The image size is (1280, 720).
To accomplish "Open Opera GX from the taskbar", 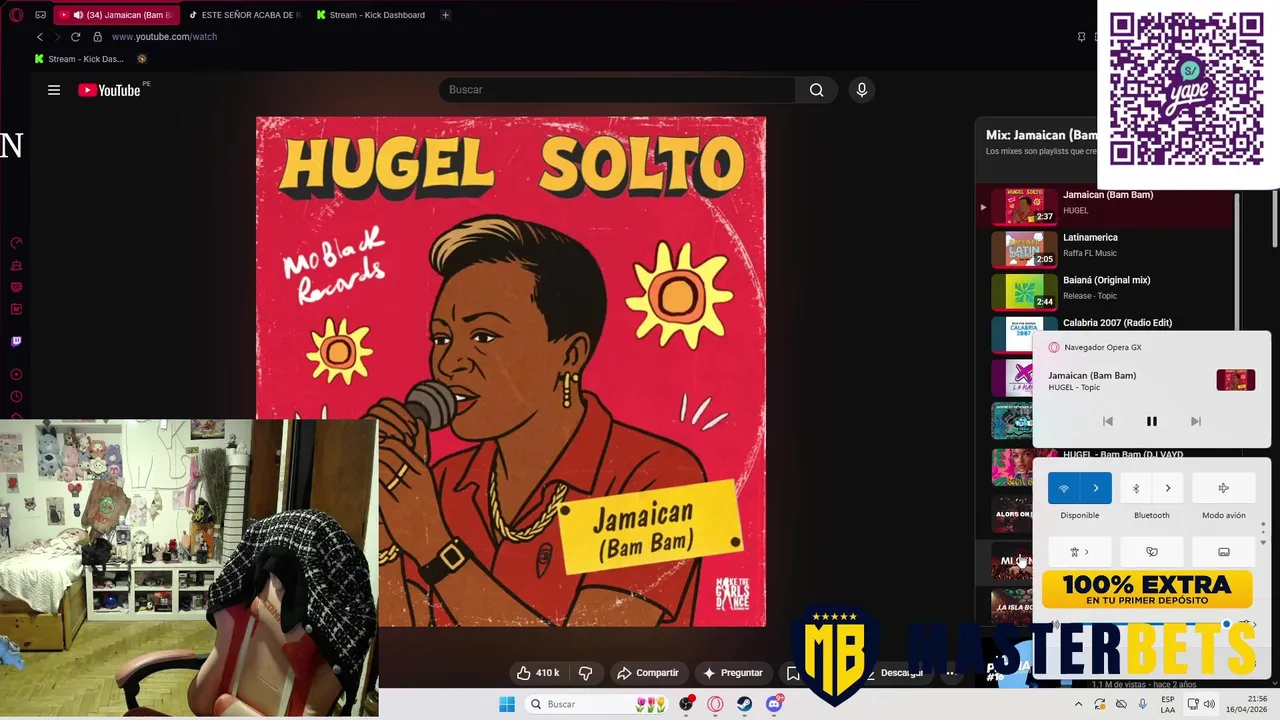I will point(715,704).
